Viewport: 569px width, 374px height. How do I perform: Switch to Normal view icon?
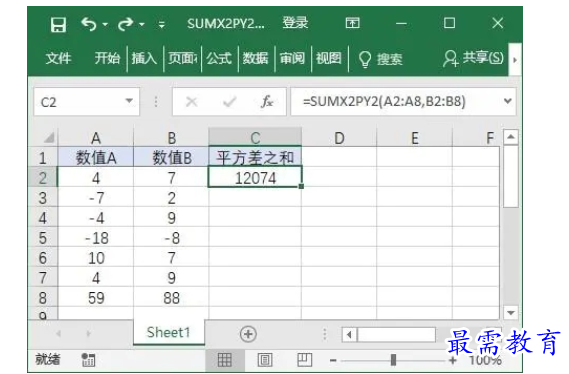[x=225, y=360]
